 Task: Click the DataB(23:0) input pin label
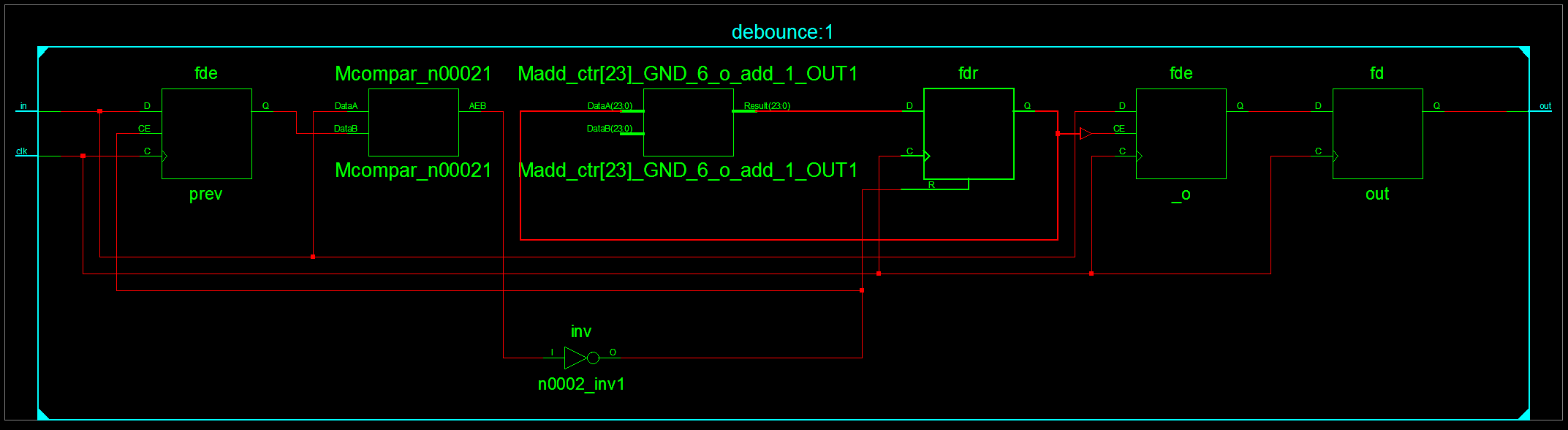[x=609, y=129]
